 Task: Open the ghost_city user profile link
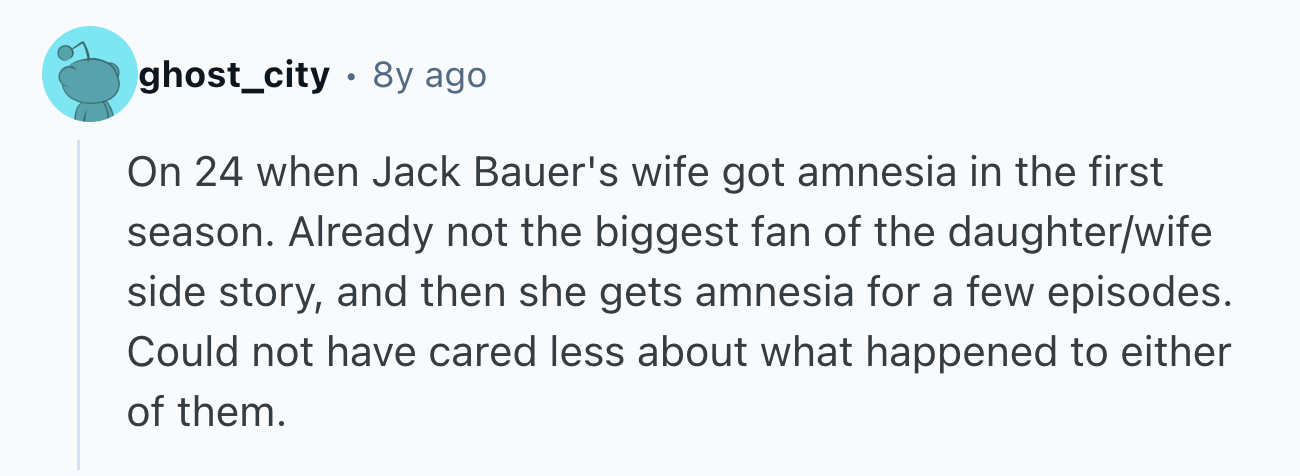[x=234, y=75]
